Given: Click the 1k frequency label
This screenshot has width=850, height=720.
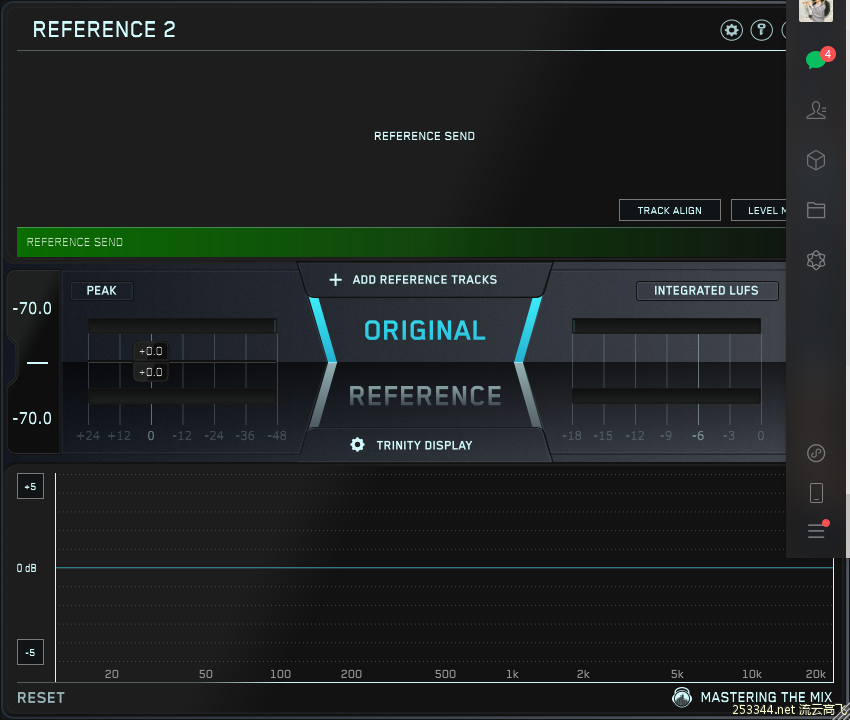Looking at the screenshot, I should tap(512, 674).
